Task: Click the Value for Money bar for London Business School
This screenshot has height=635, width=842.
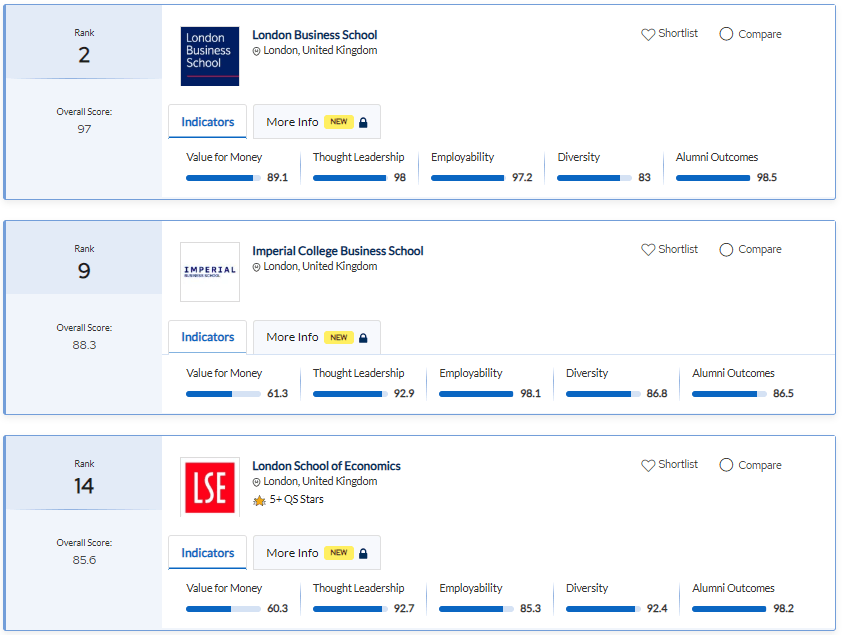Action: [222, 178]
